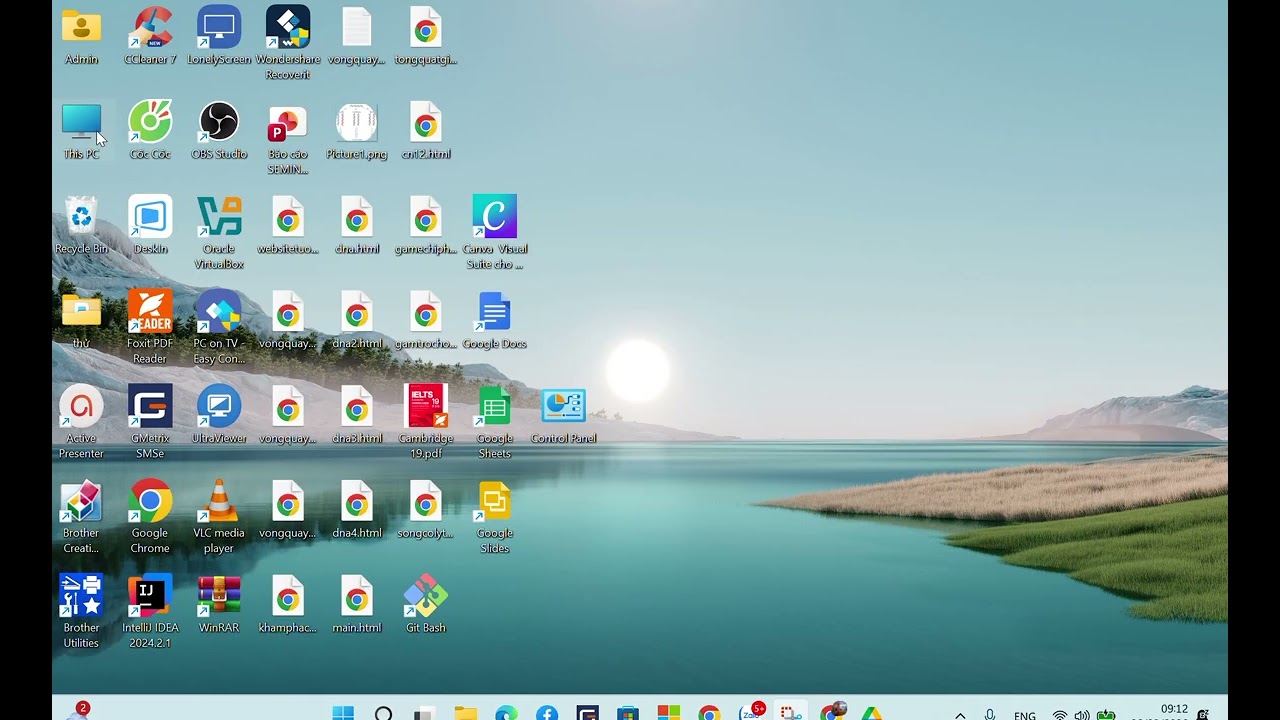
Task: Select the Canva Visual Suite icon
Action: click(x=495, y=233)
